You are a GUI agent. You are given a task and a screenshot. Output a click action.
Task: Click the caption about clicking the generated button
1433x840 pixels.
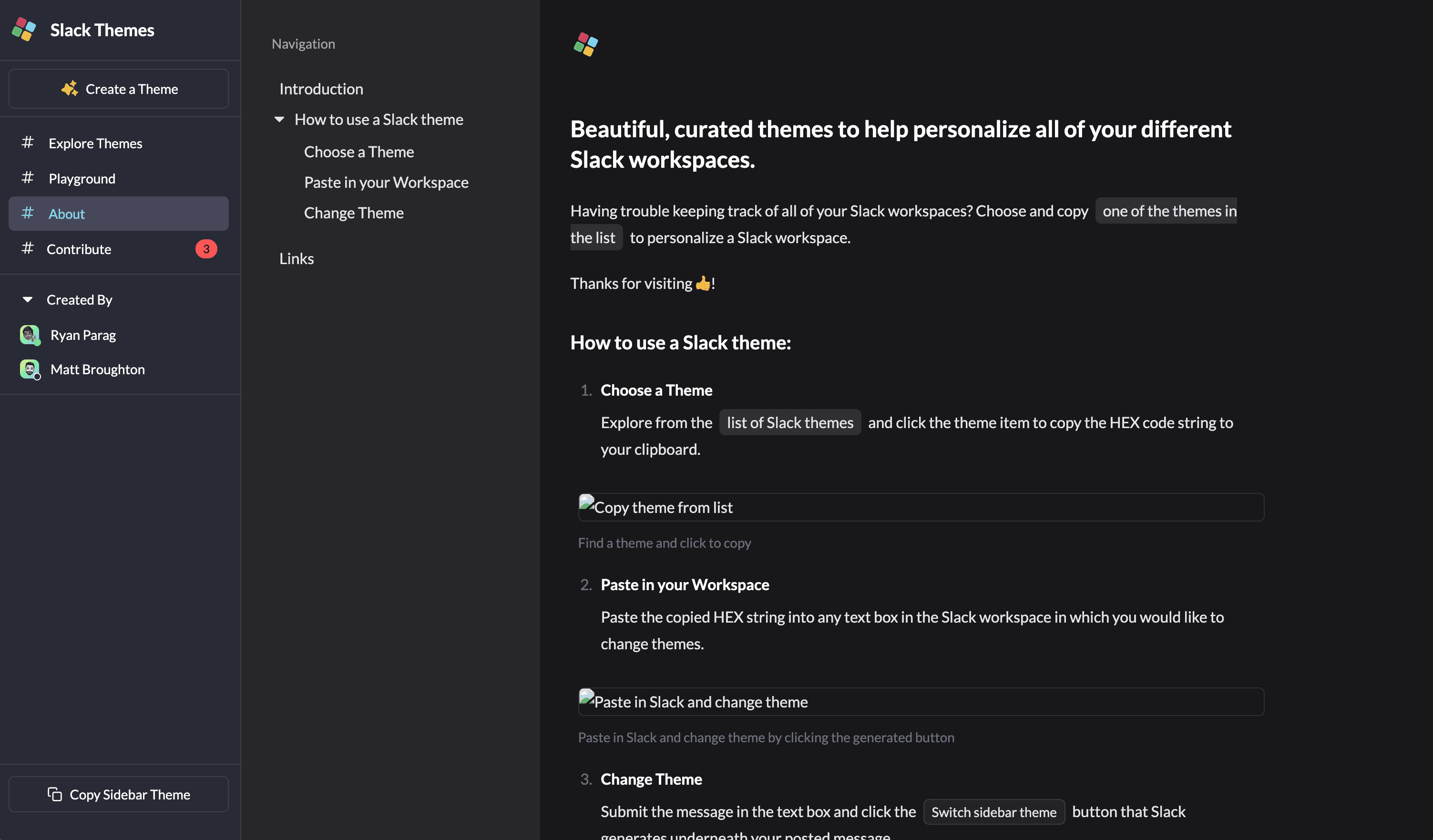pyautogui.click(x=766, y=737)
